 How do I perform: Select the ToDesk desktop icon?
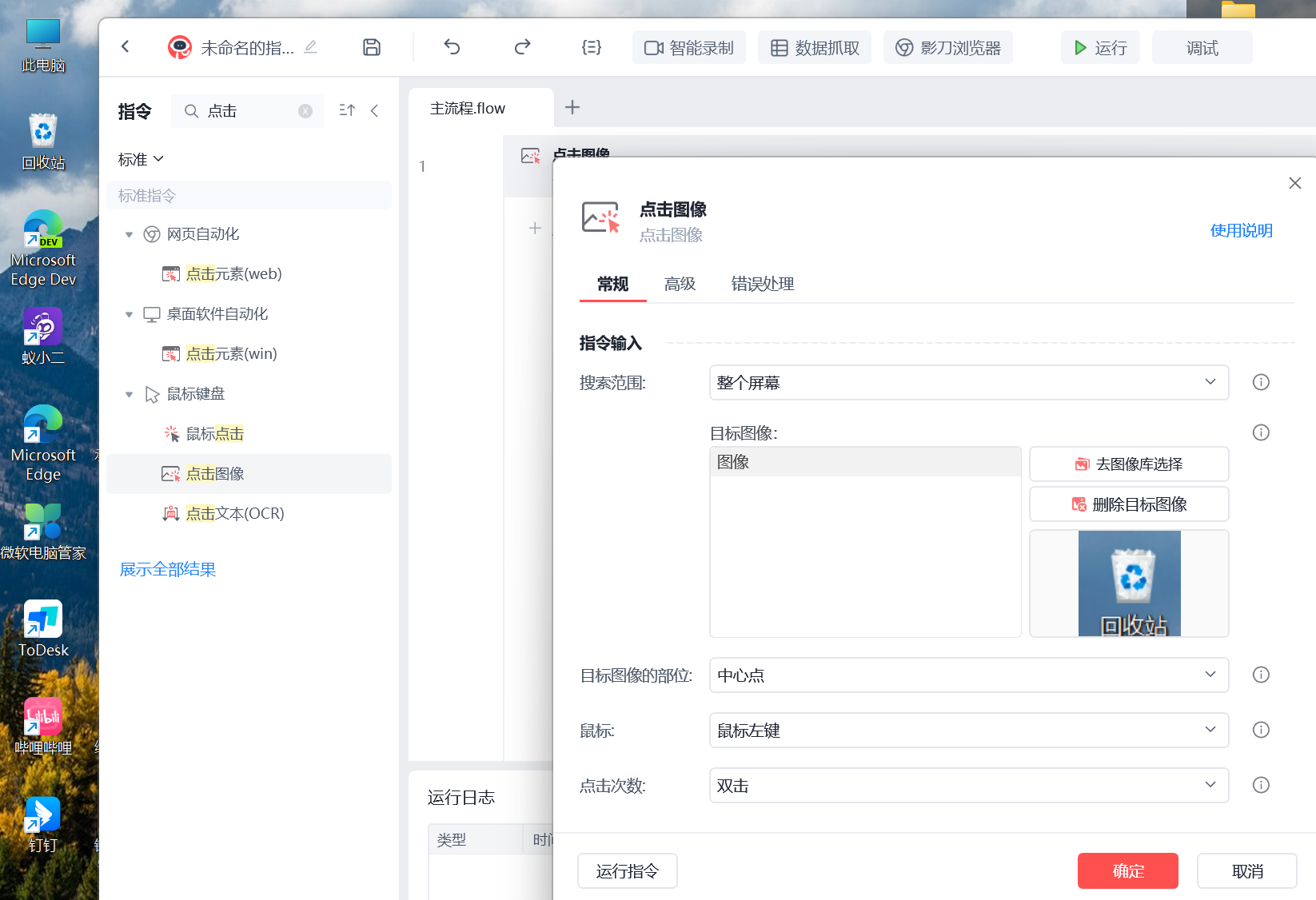[x=43, y=629]
